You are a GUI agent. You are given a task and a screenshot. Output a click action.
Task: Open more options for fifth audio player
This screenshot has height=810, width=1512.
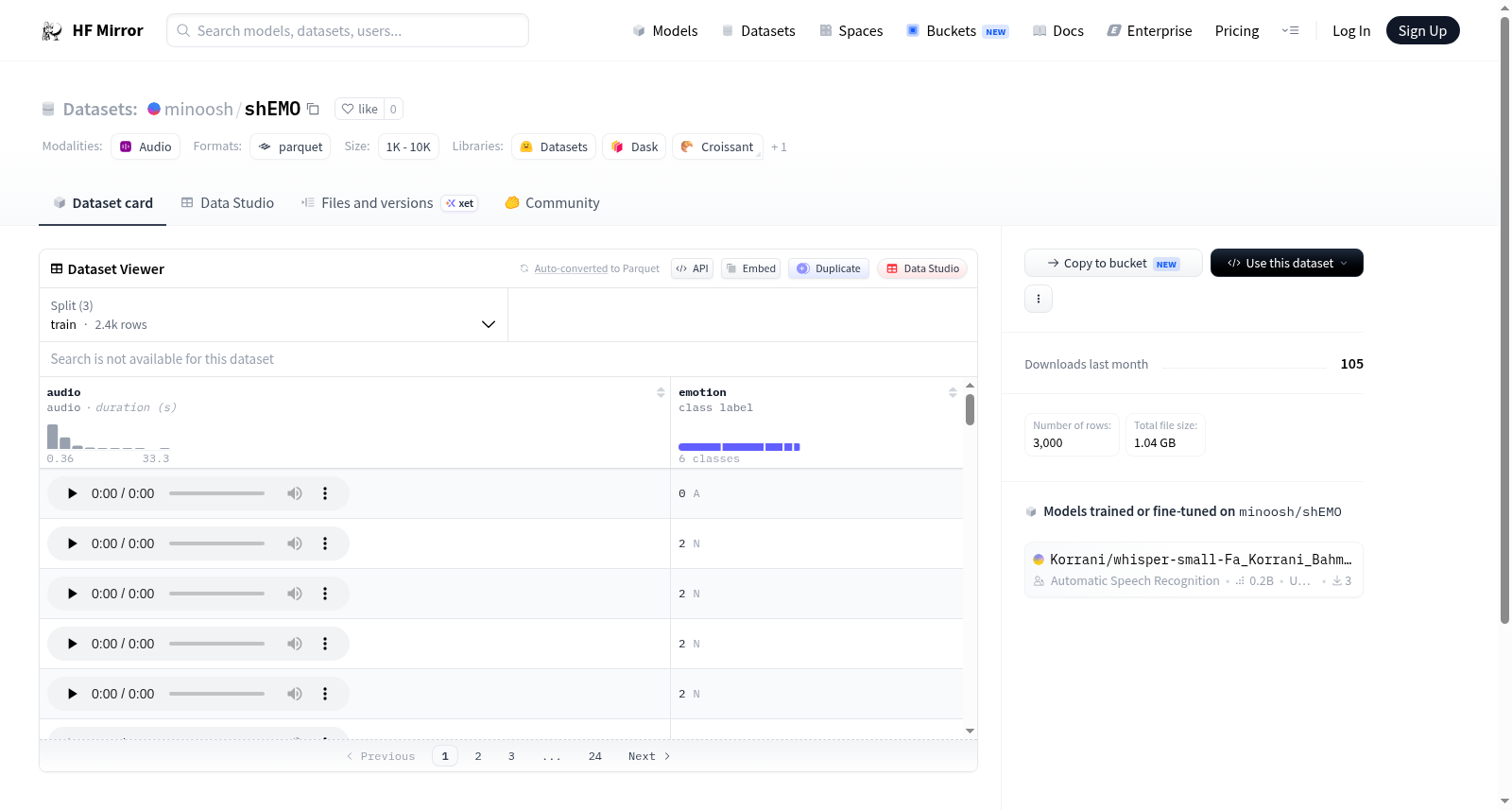click(x=325, y=694)
